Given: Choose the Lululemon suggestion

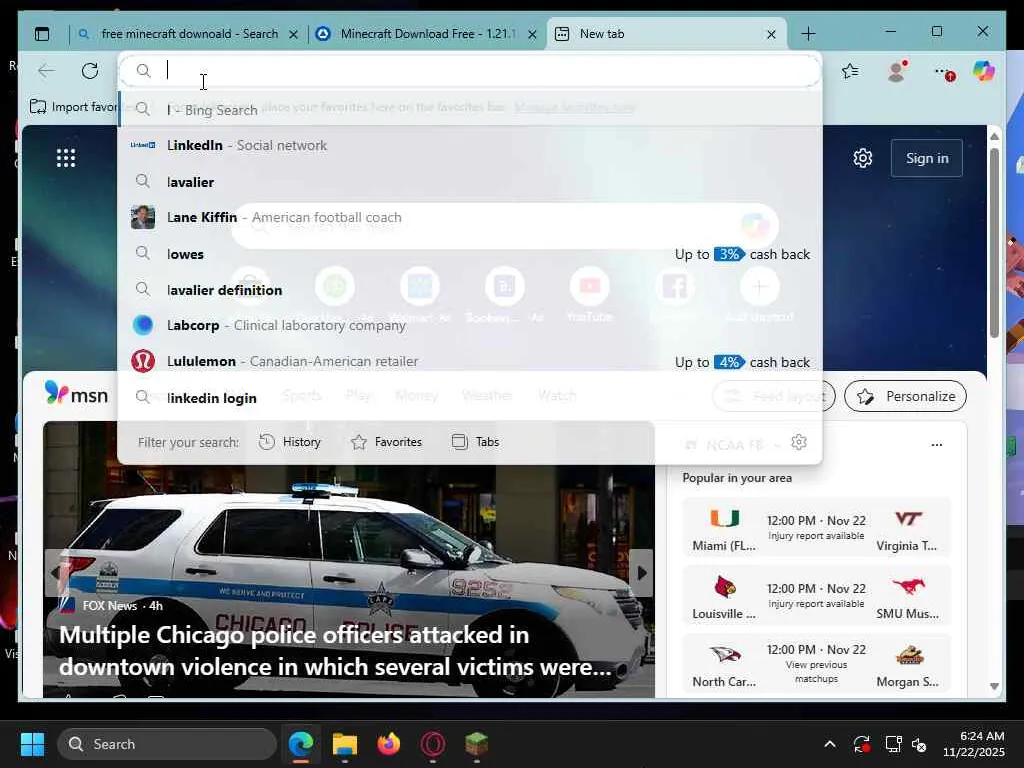Looking at the screenshot, I should (470, 361).
